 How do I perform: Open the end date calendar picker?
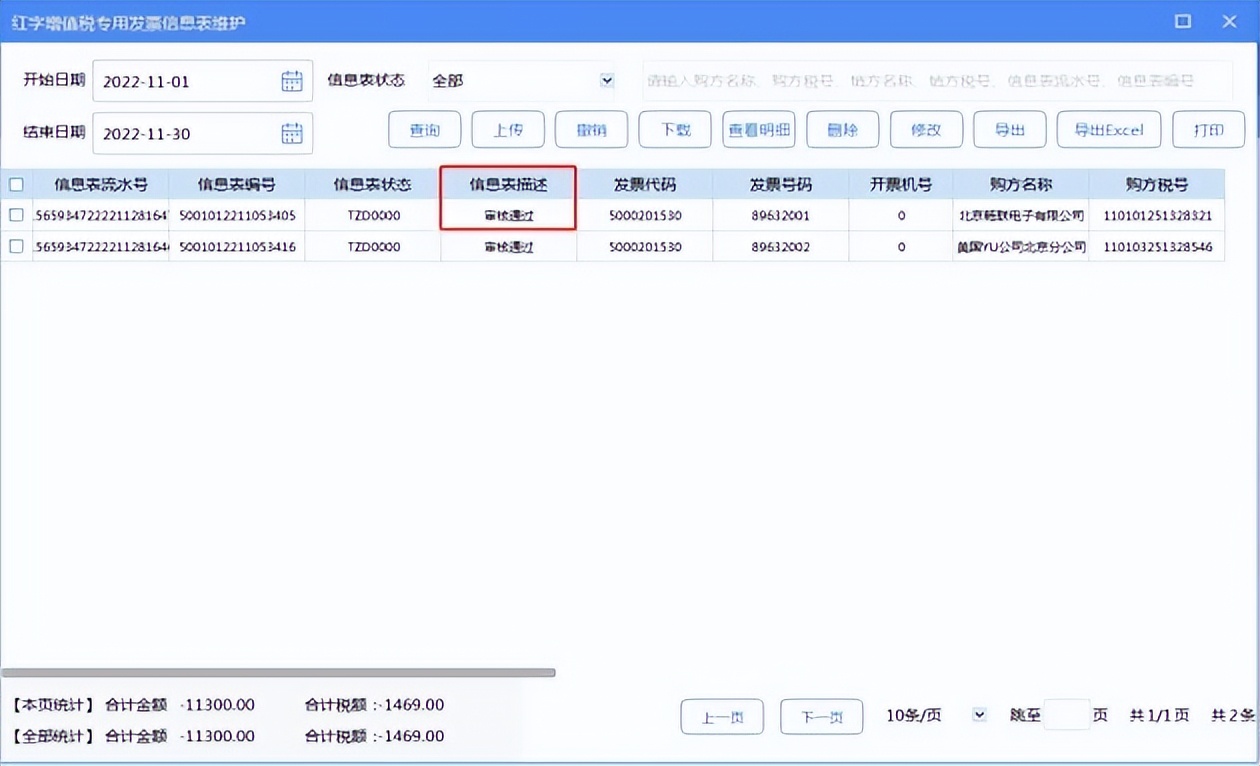pyautogui.click(x=290, y=133)
